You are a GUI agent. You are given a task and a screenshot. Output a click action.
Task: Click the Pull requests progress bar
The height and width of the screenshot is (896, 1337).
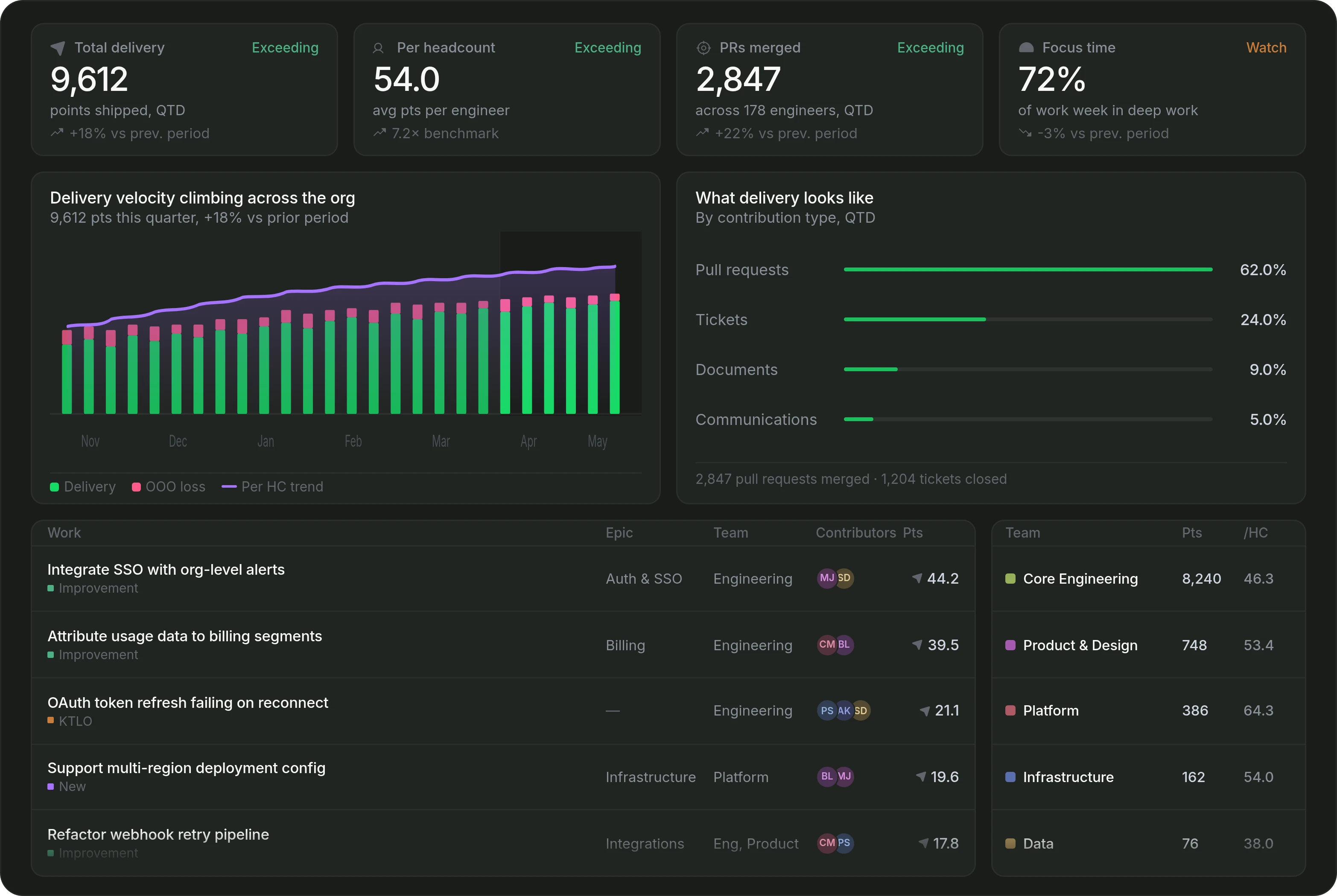[x=1028, y=269]
